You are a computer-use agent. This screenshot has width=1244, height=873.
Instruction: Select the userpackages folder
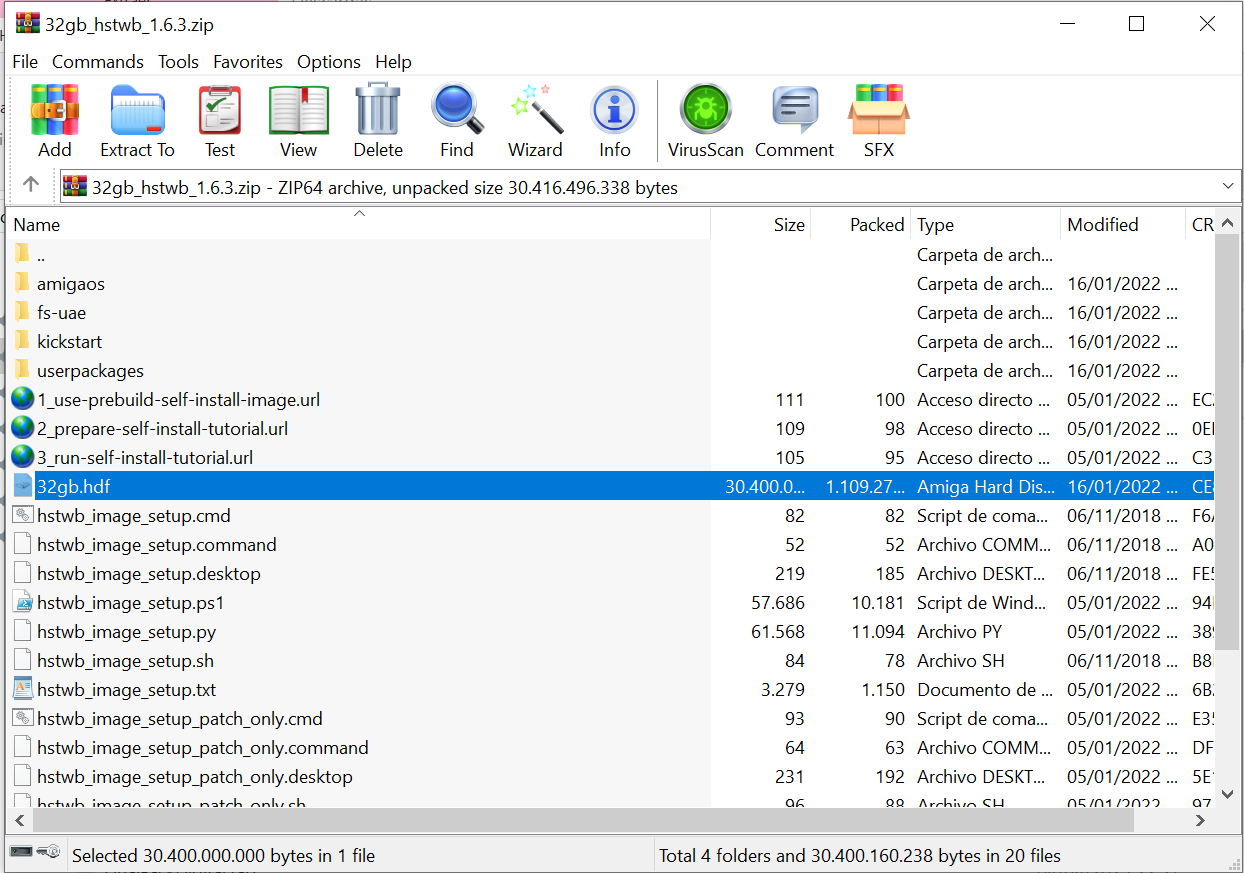tap(90, 370)
